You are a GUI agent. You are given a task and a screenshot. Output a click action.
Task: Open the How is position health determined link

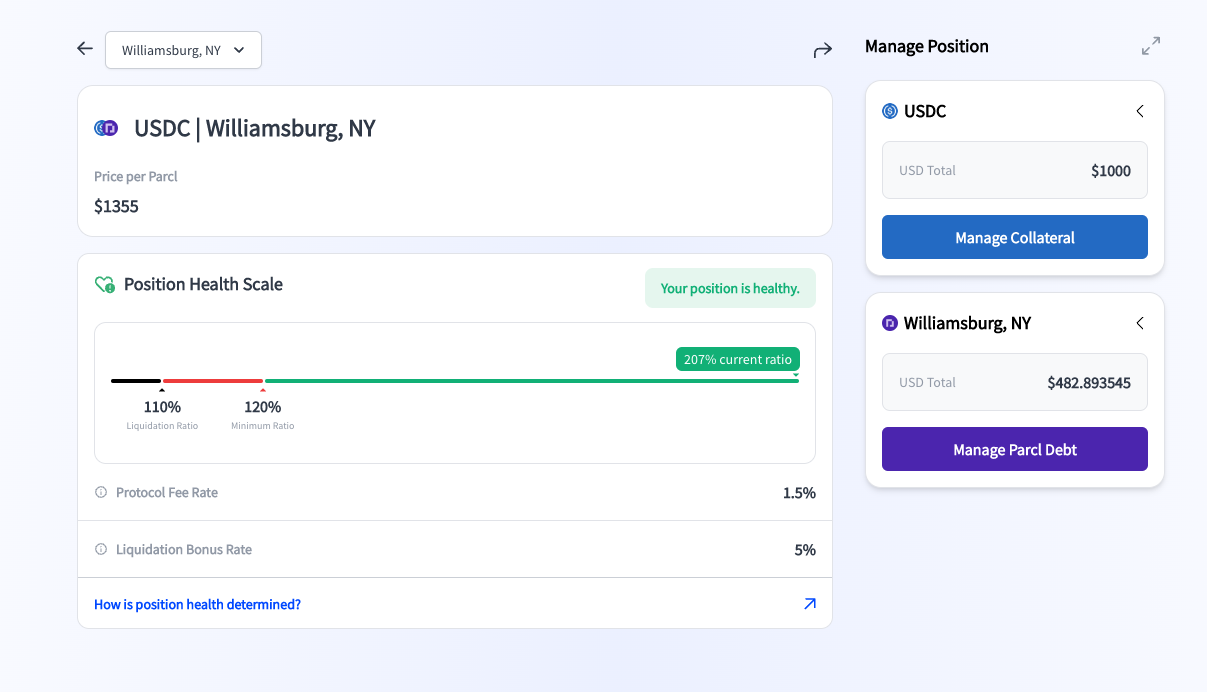(x=197, y=604)
